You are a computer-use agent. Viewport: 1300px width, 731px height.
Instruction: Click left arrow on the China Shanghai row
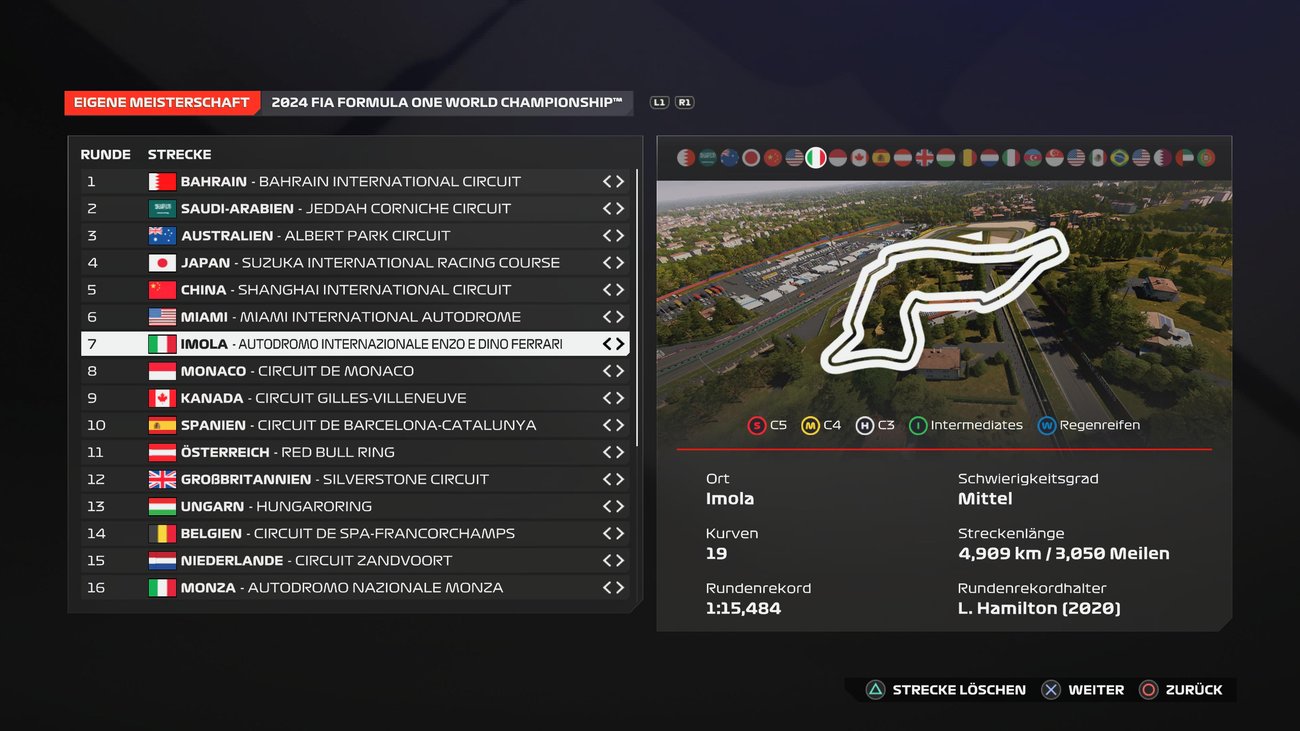coord(607,290)
